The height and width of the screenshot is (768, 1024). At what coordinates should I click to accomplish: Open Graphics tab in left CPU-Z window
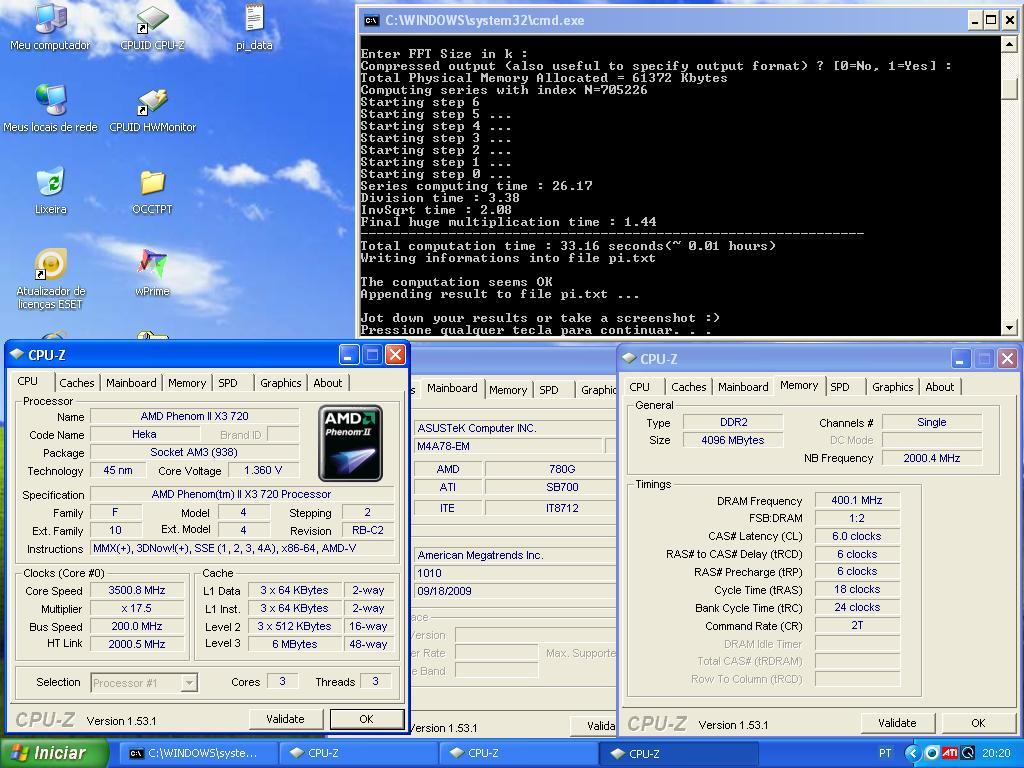pyautogui.click(x=281, y=383)
